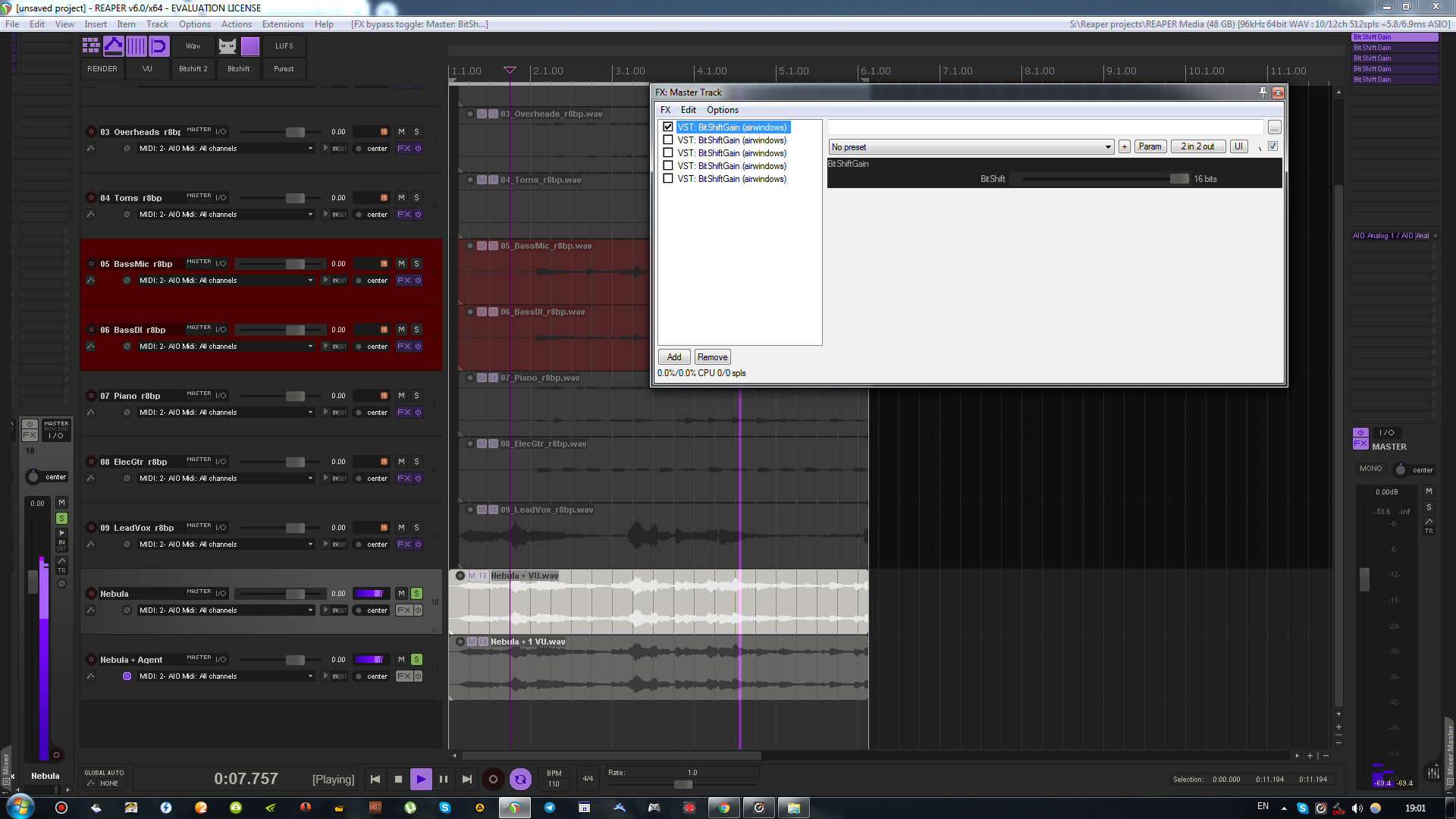Viewport: 1456px width, 819px height.
Task: Unsolo the Nebula track
Action: click(x=416, y=594)
